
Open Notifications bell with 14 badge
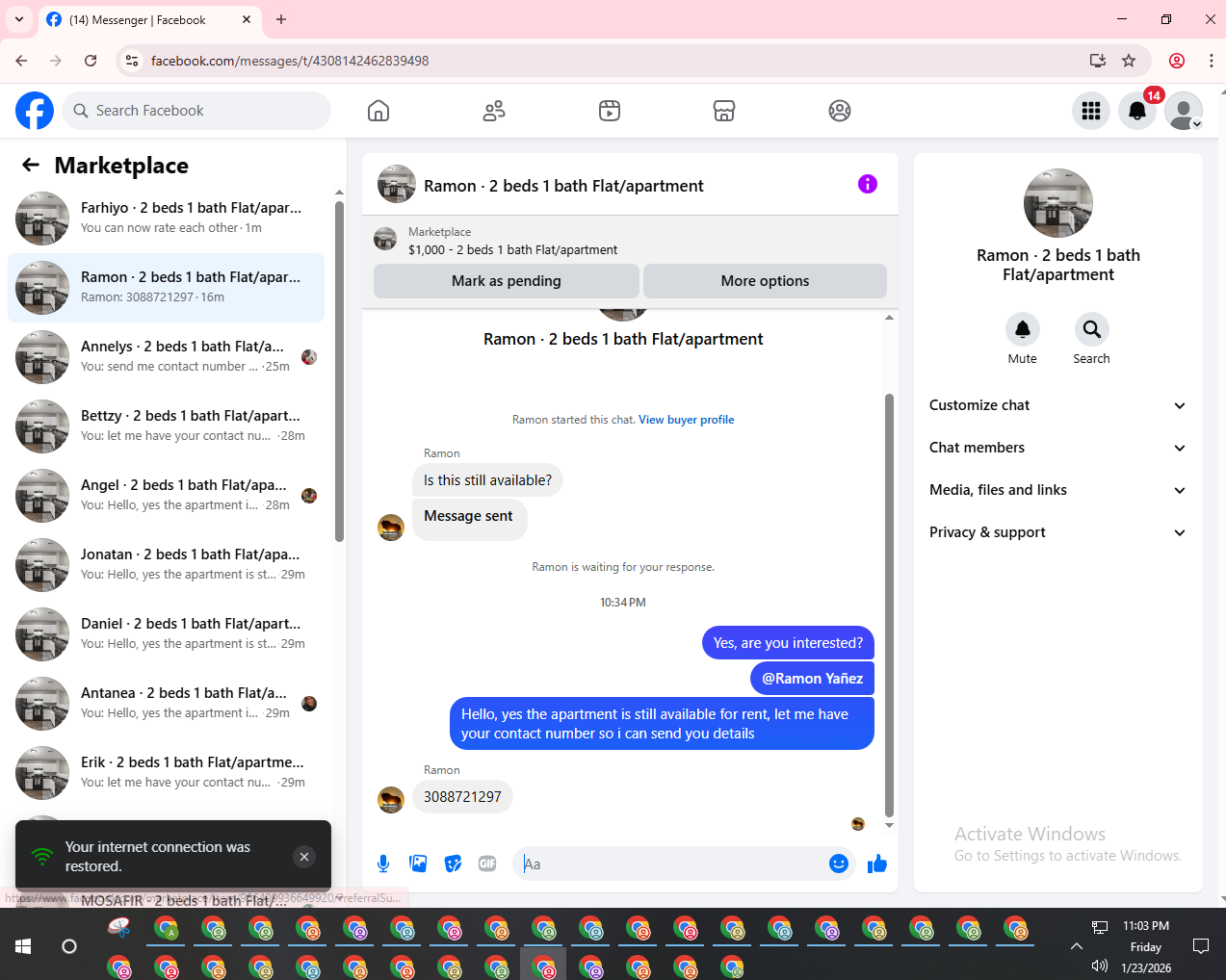coord(1137,111)
